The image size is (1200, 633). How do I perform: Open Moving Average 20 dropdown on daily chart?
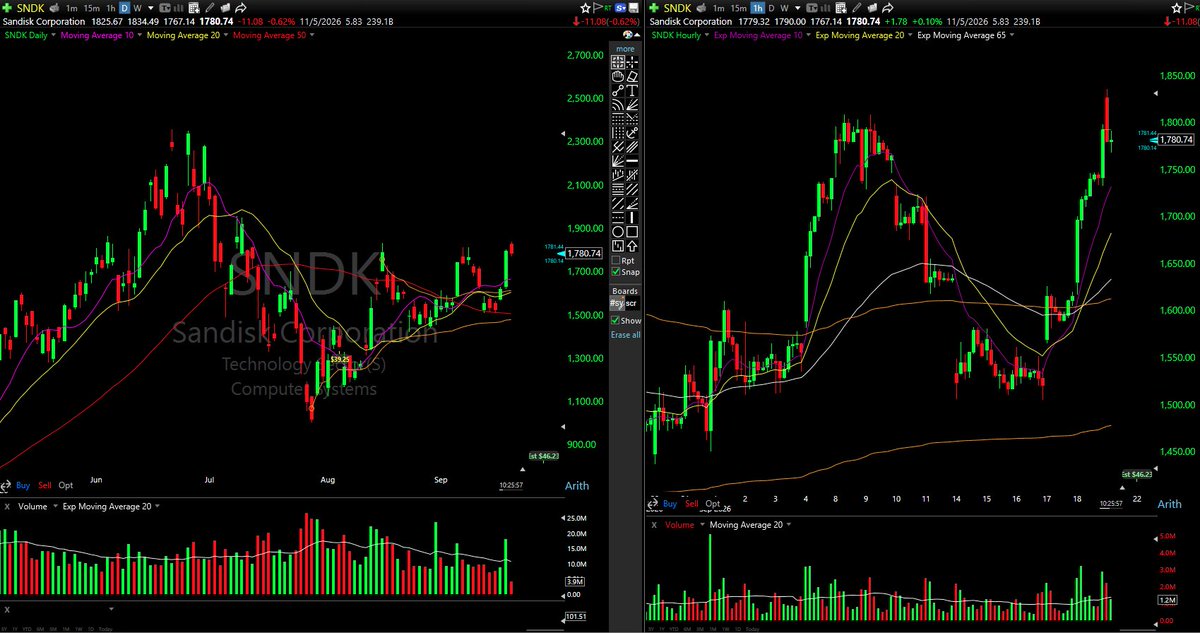(x=225, y=35)
